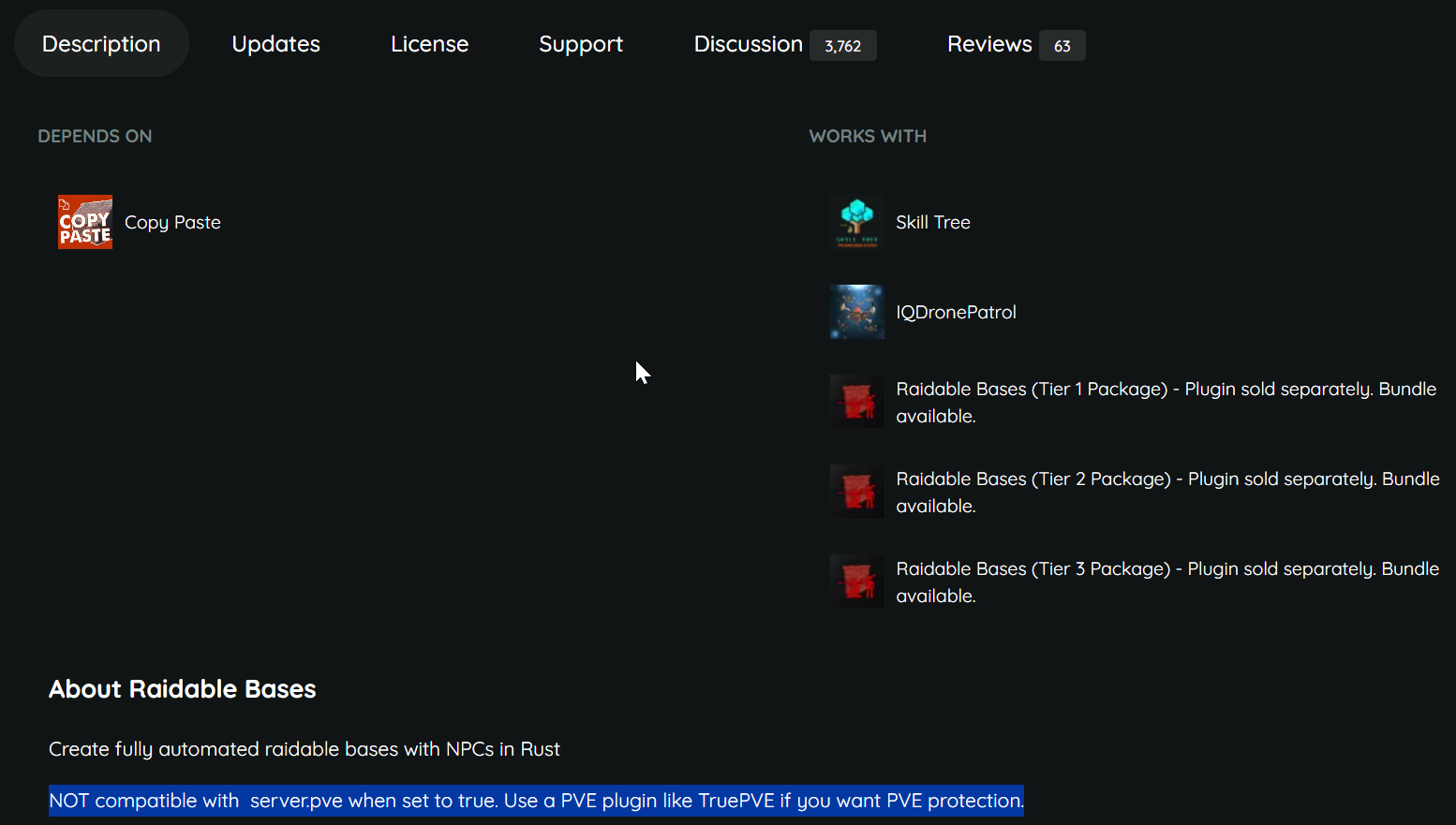Viewport: 1456px width, 825px height.
Task: Open the Description tab
Action: tap(101, 44)
